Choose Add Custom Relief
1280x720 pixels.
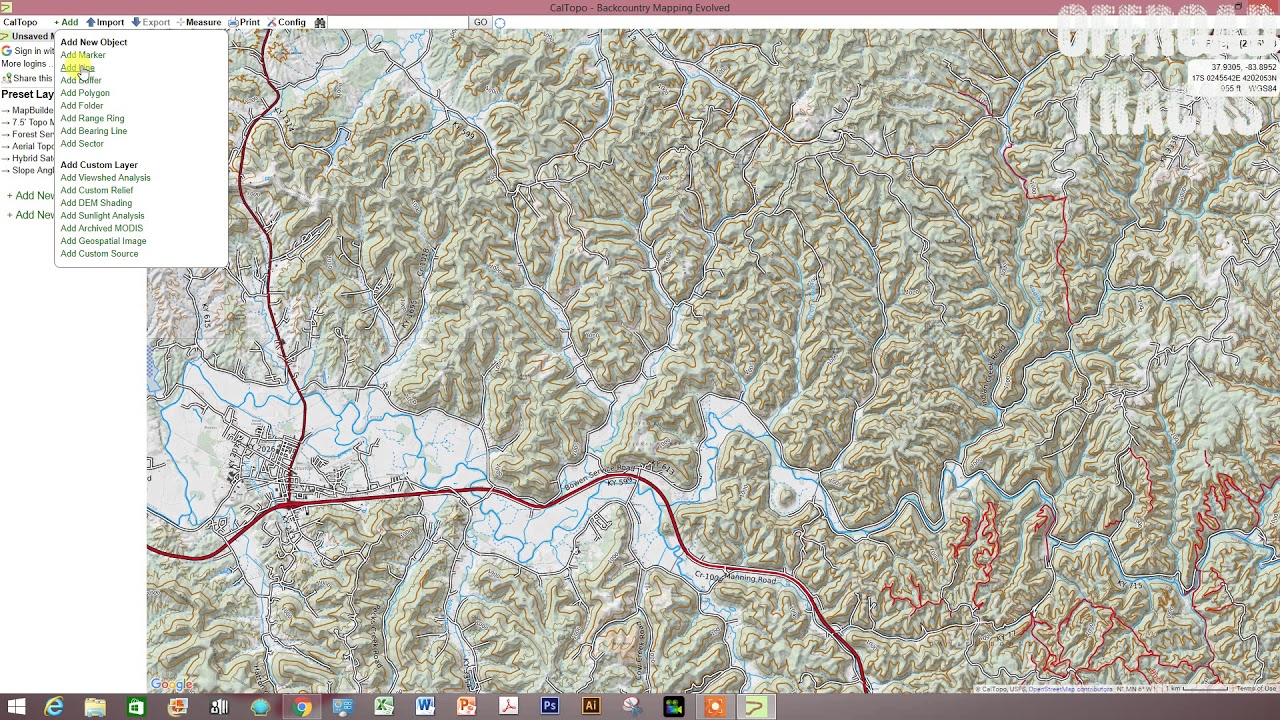[97, 190]
